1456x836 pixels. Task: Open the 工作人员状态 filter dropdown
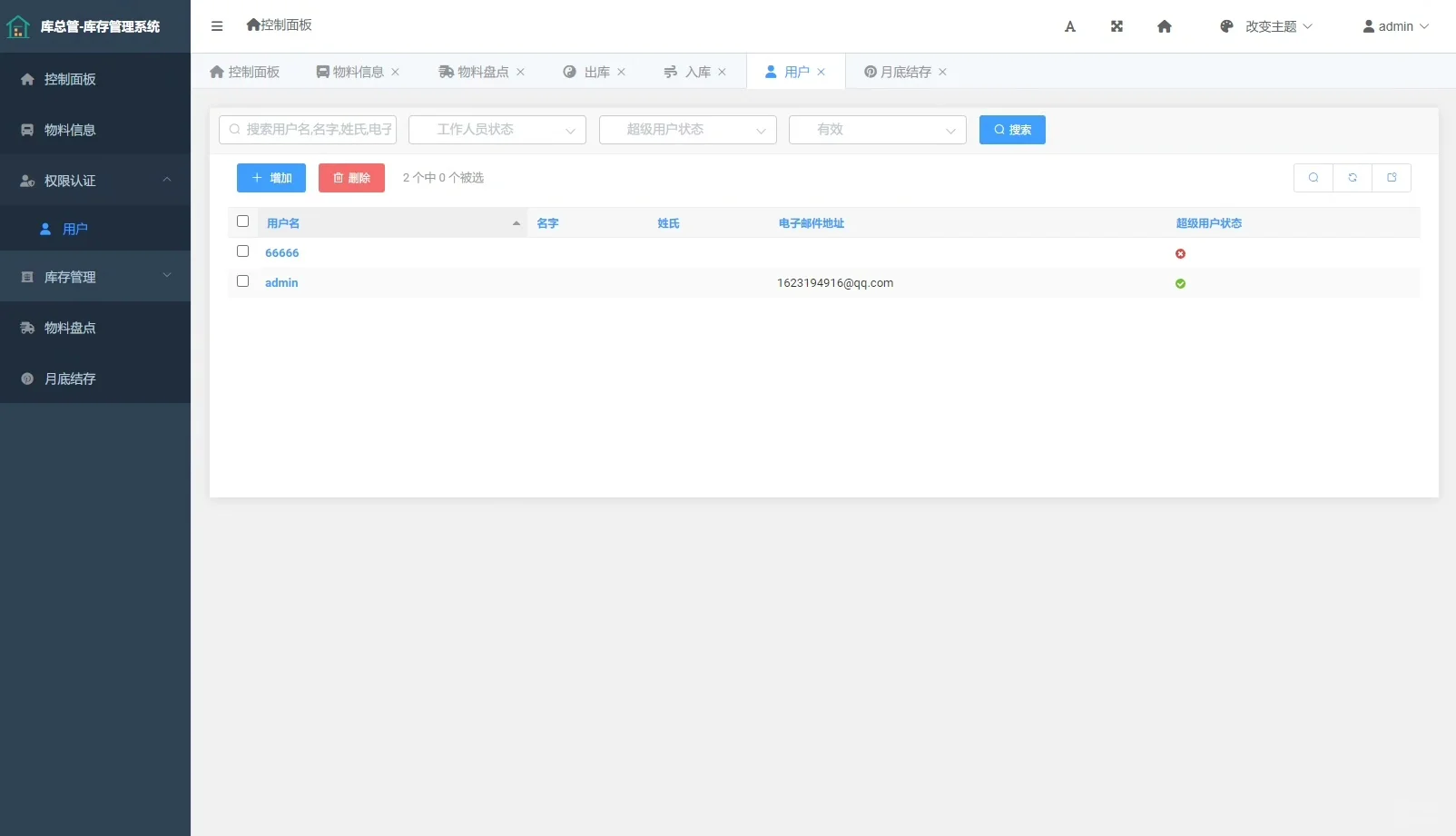(x=497, y=130)
